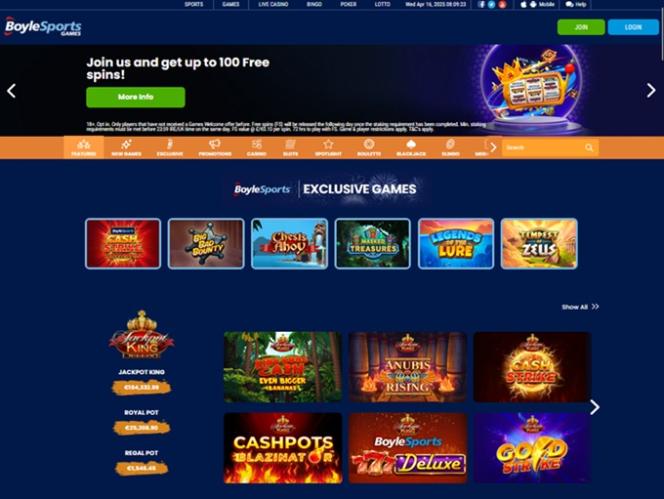
Task: Open the Promotions megaphone icon
Action: tap(215, 144)
